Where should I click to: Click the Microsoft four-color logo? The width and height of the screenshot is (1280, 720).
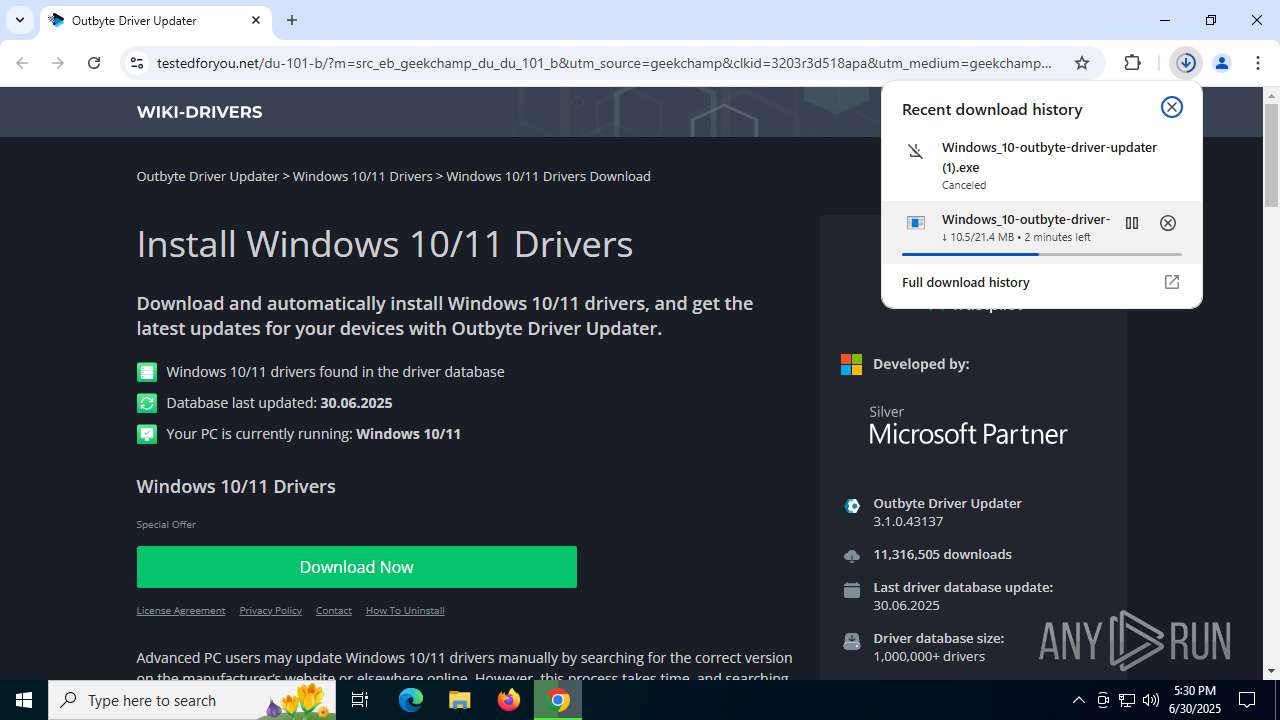tap(851, 364)
